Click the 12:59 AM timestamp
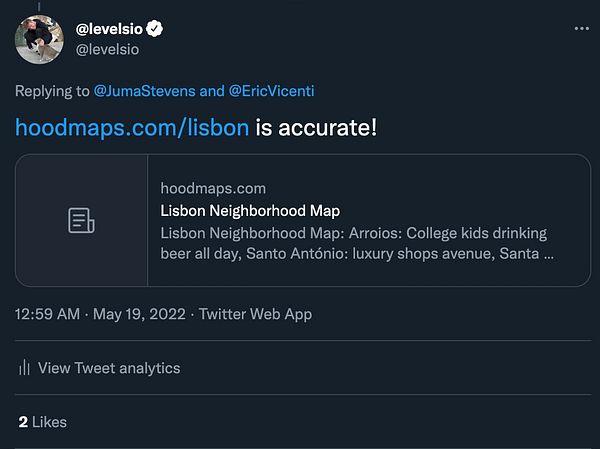Image resolution: width=600 pixels, height=449 pixels. click(x=49, y=314)
